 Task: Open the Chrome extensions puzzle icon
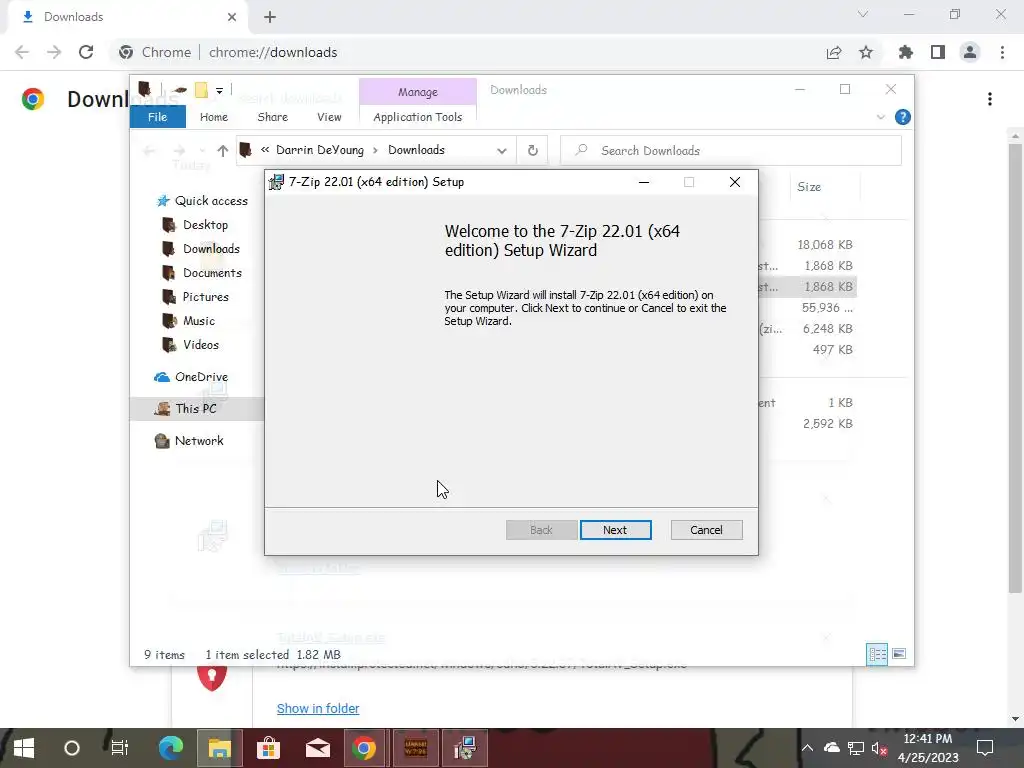[906, 52]
